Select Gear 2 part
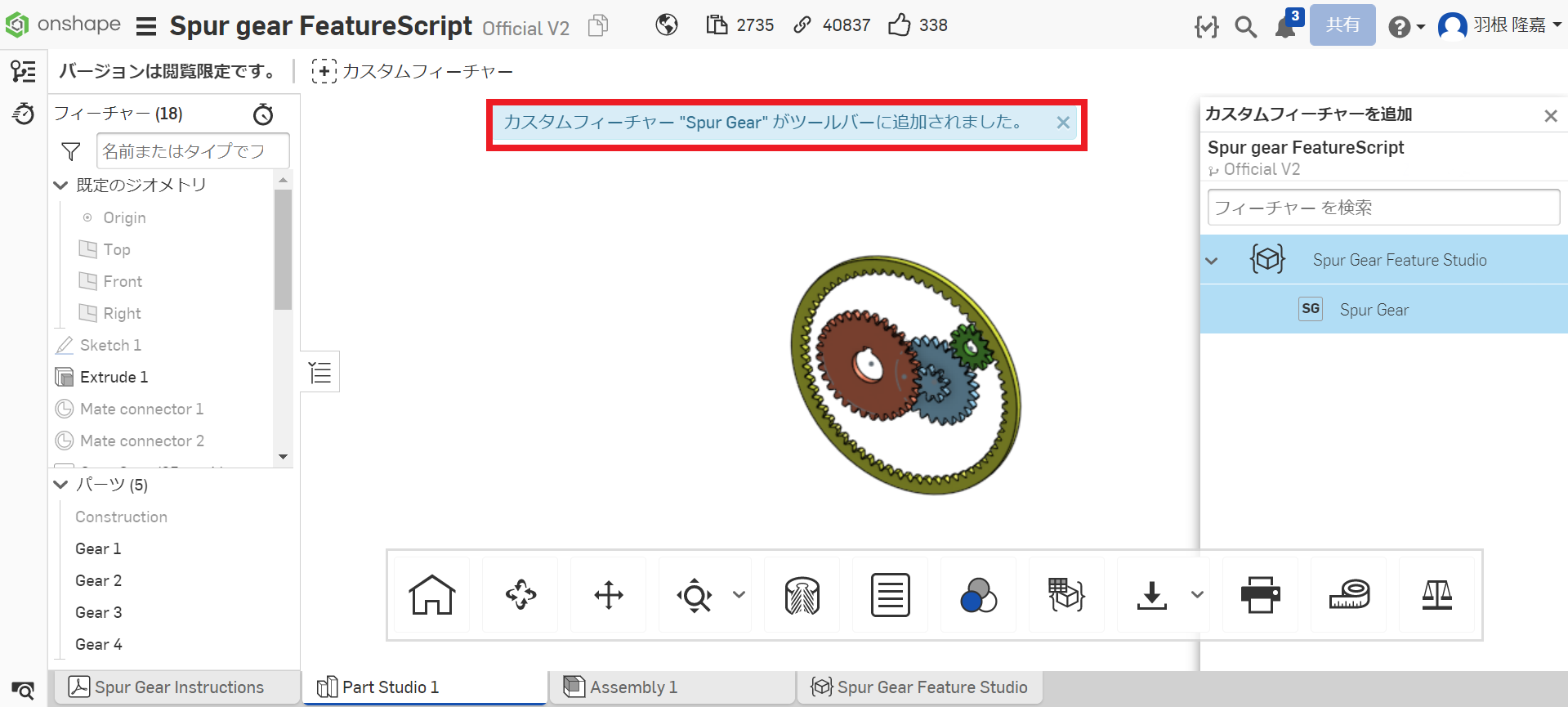The width and height of the screenshot is (1568, 707). (98, 580)
